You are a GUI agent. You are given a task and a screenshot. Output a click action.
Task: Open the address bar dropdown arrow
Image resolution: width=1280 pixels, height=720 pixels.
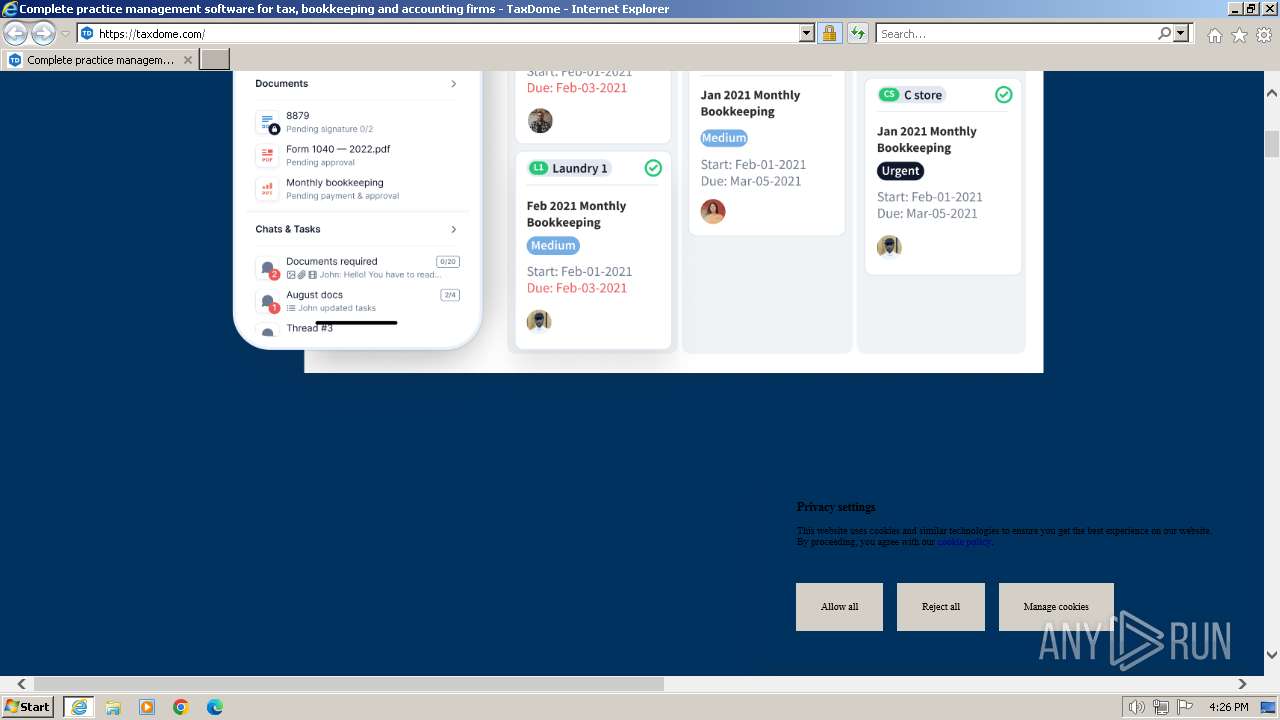point(807,34)
